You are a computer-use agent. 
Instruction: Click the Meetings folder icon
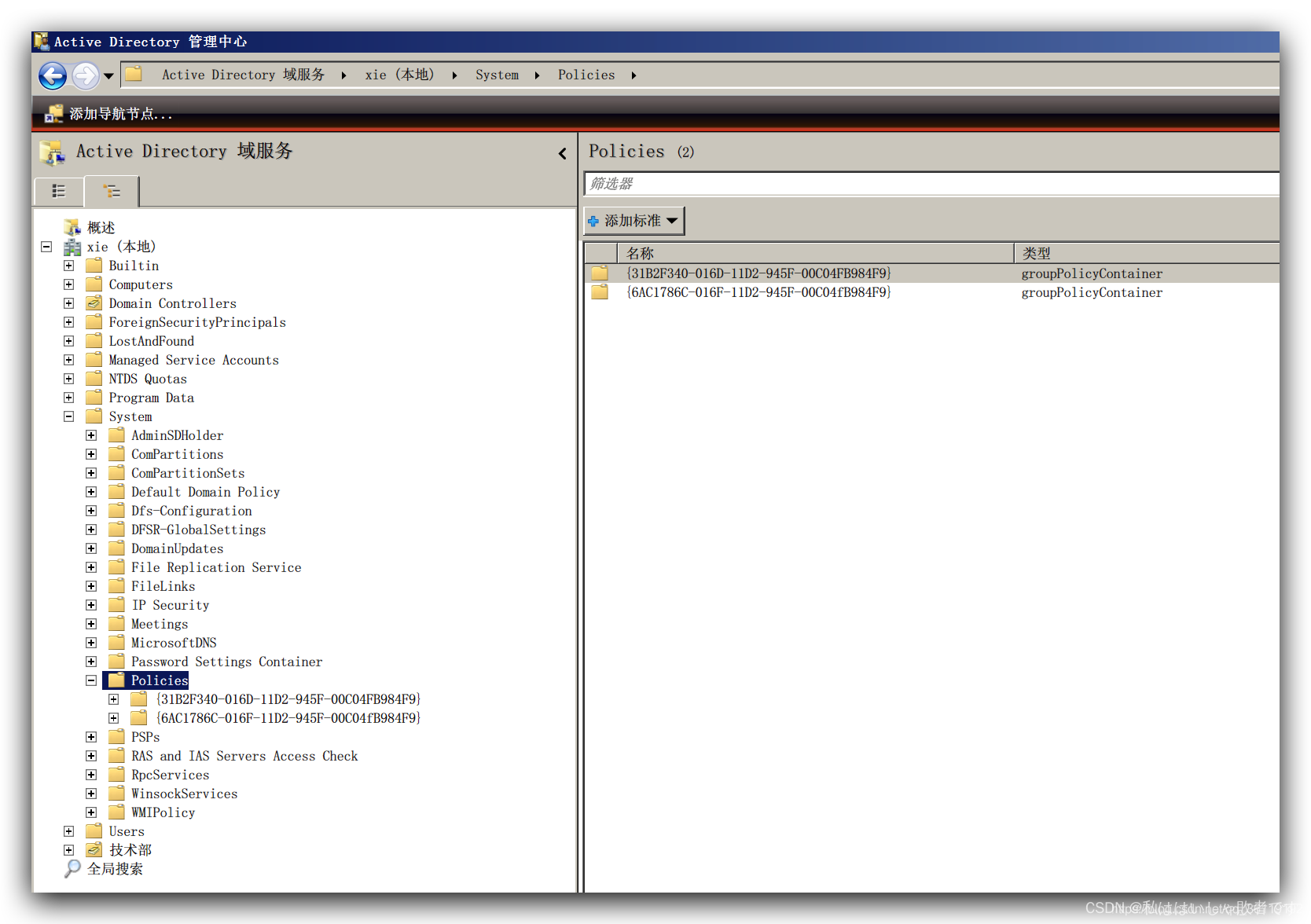tap(117, 624)
